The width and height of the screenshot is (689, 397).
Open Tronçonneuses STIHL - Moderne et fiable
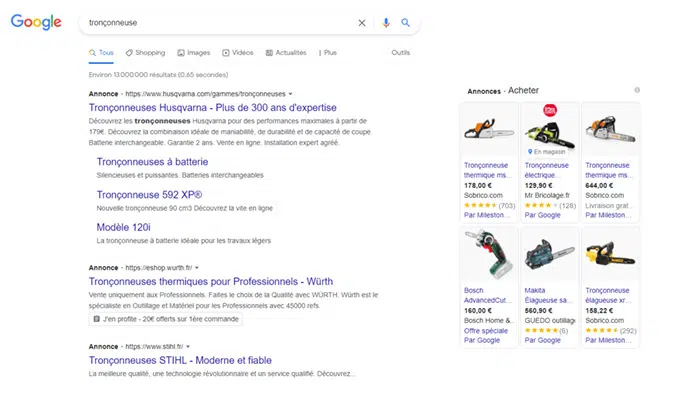click(180, 361)
